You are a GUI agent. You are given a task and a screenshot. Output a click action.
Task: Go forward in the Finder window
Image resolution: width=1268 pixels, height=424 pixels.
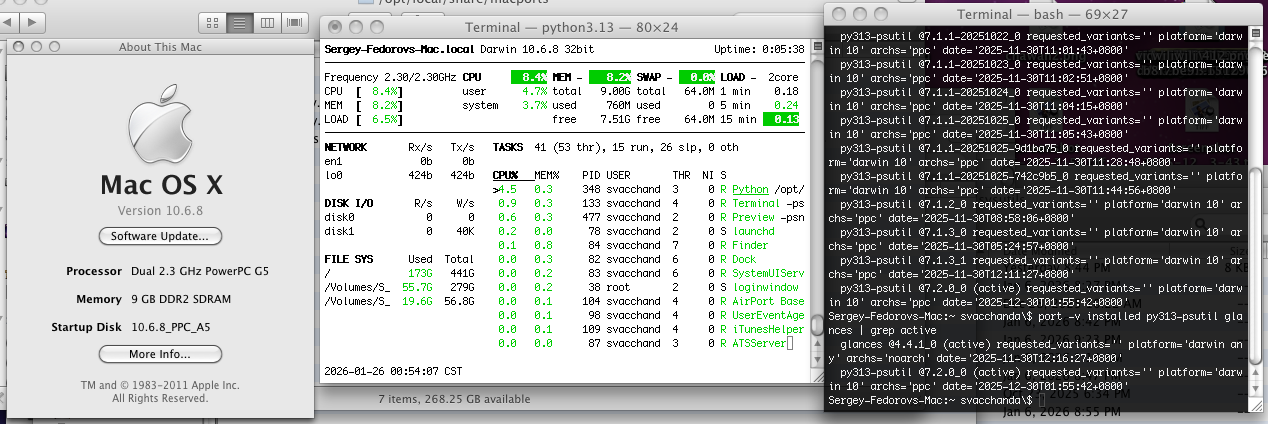[33, 20]
